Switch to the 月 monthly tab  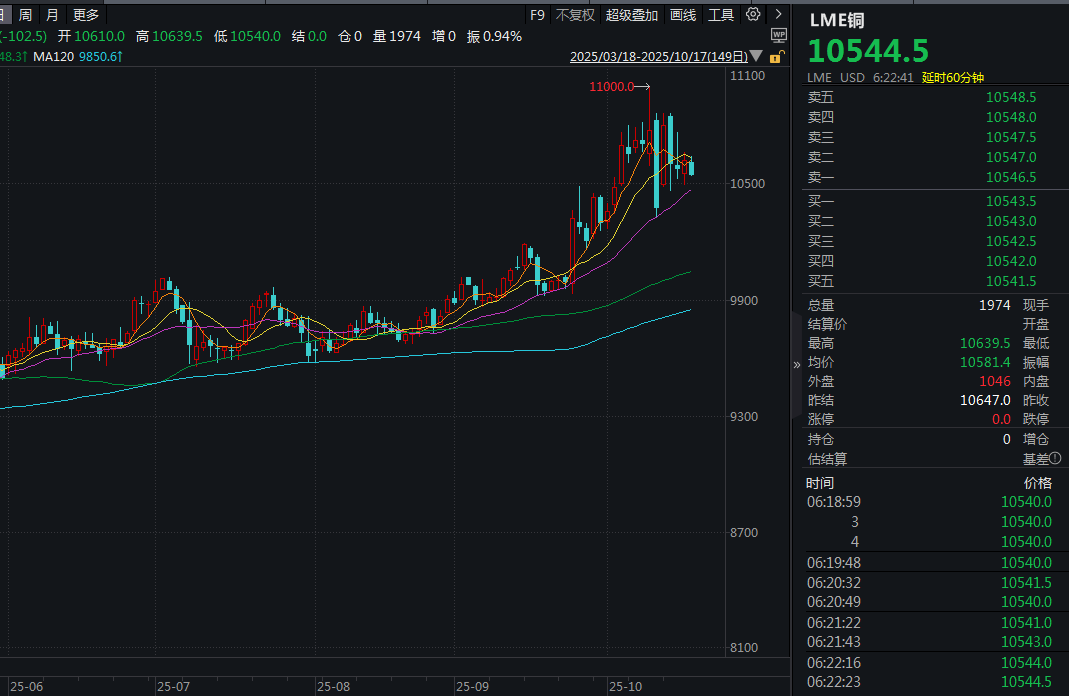click(x=52, y=15)
